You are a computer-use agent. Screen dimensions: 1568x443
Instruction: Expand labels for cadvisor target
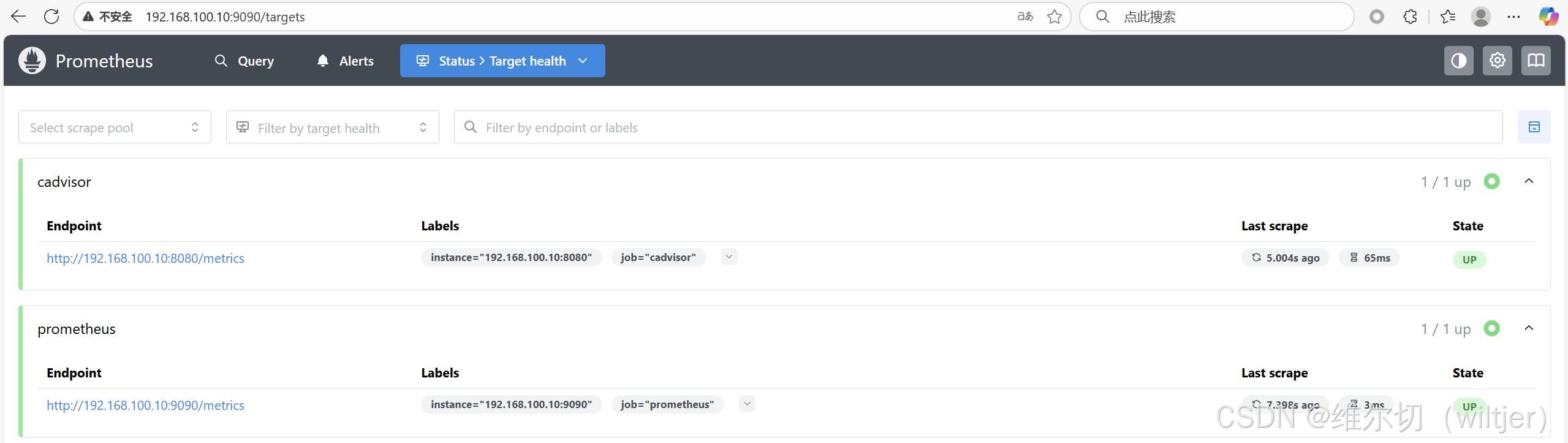tap(729, 257)
